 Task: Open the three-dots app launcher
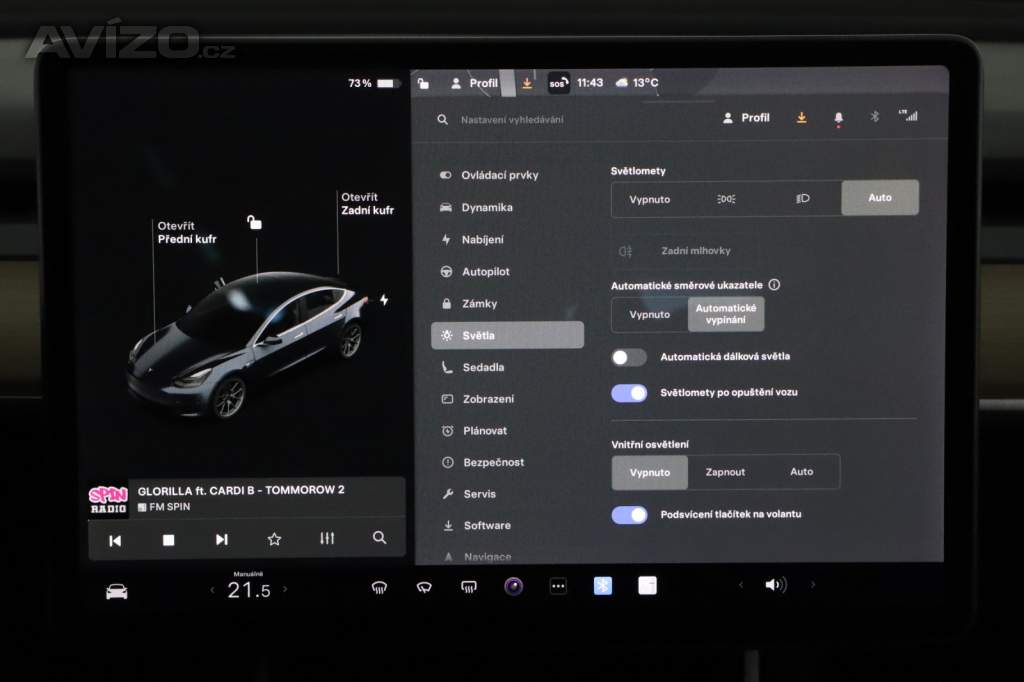(558, 587)
